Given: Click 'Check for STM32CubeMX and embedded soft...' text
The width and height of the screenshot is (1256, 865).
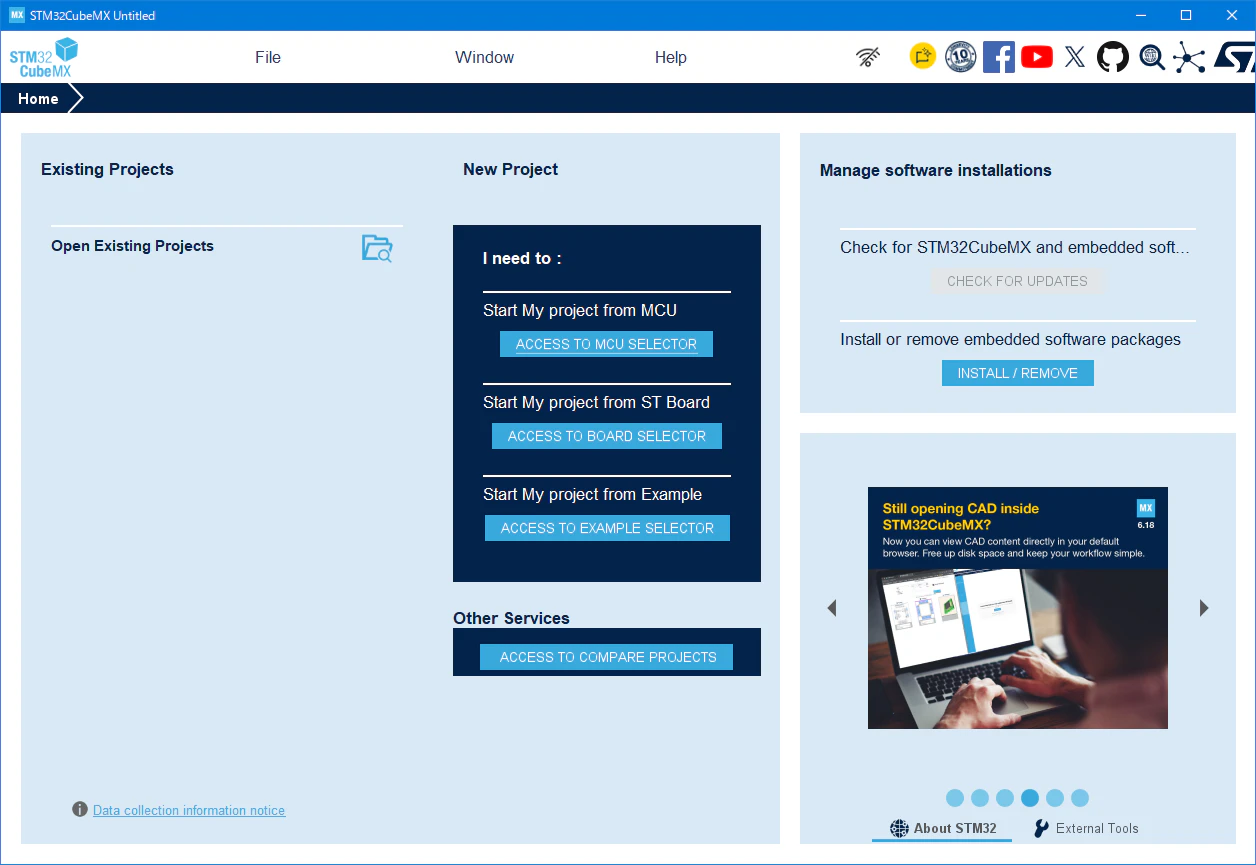Looking at the screenshot, I should [1015, 247].
